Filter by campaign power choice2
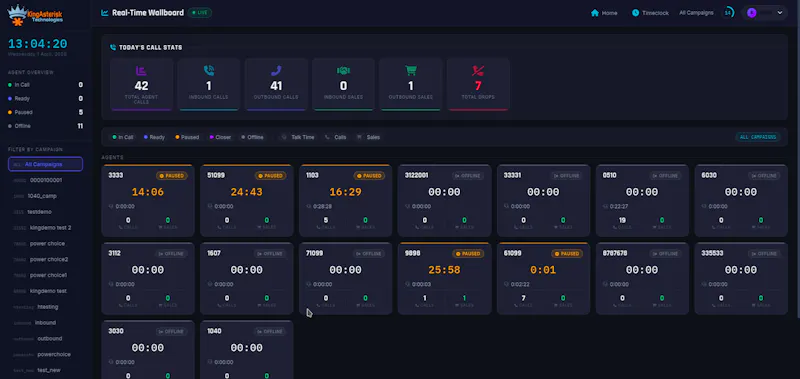The height and width of the screenshot is (379, 800). (x=45, y=259)
